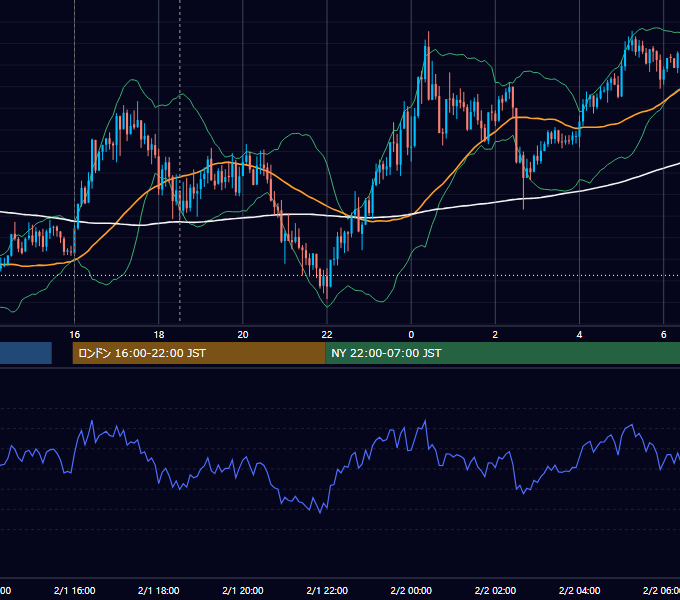Click the '18' hour label on price chart axis

point(159,335)
